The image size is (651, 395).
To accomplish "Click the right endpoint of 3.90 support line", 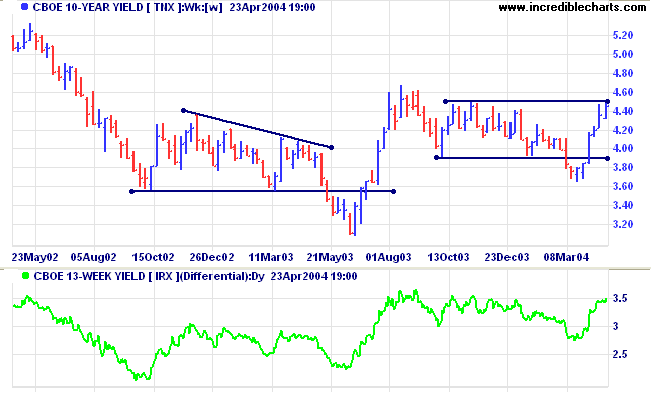I will (x=607, y=158).
